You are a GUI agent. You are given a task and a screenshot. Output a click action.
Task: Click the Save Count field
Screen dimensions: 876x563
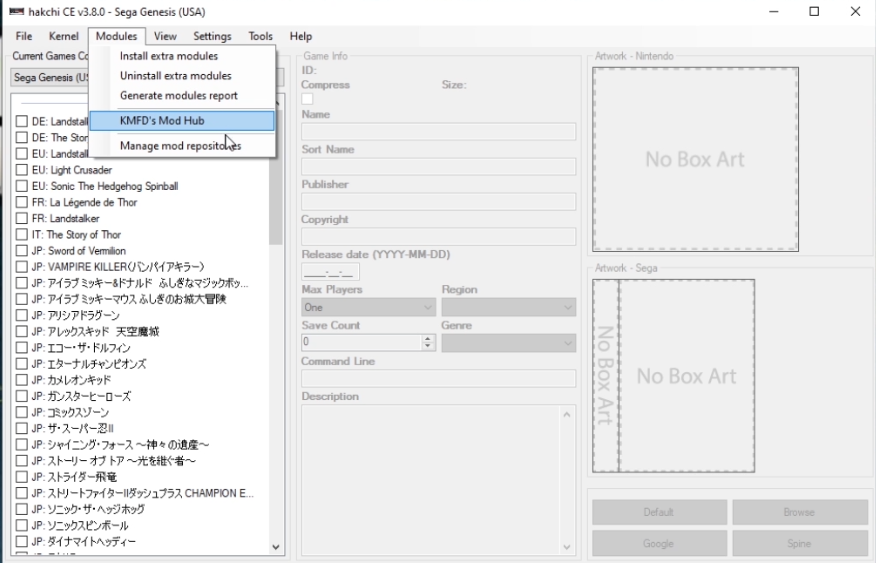click(361, 342)
